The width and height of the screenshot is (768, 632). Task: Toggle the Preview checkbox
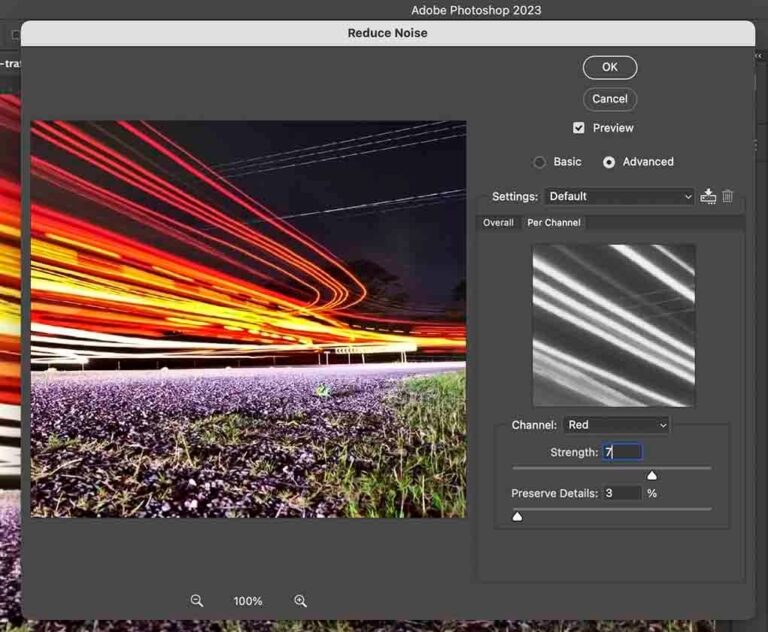click(578, 128)
